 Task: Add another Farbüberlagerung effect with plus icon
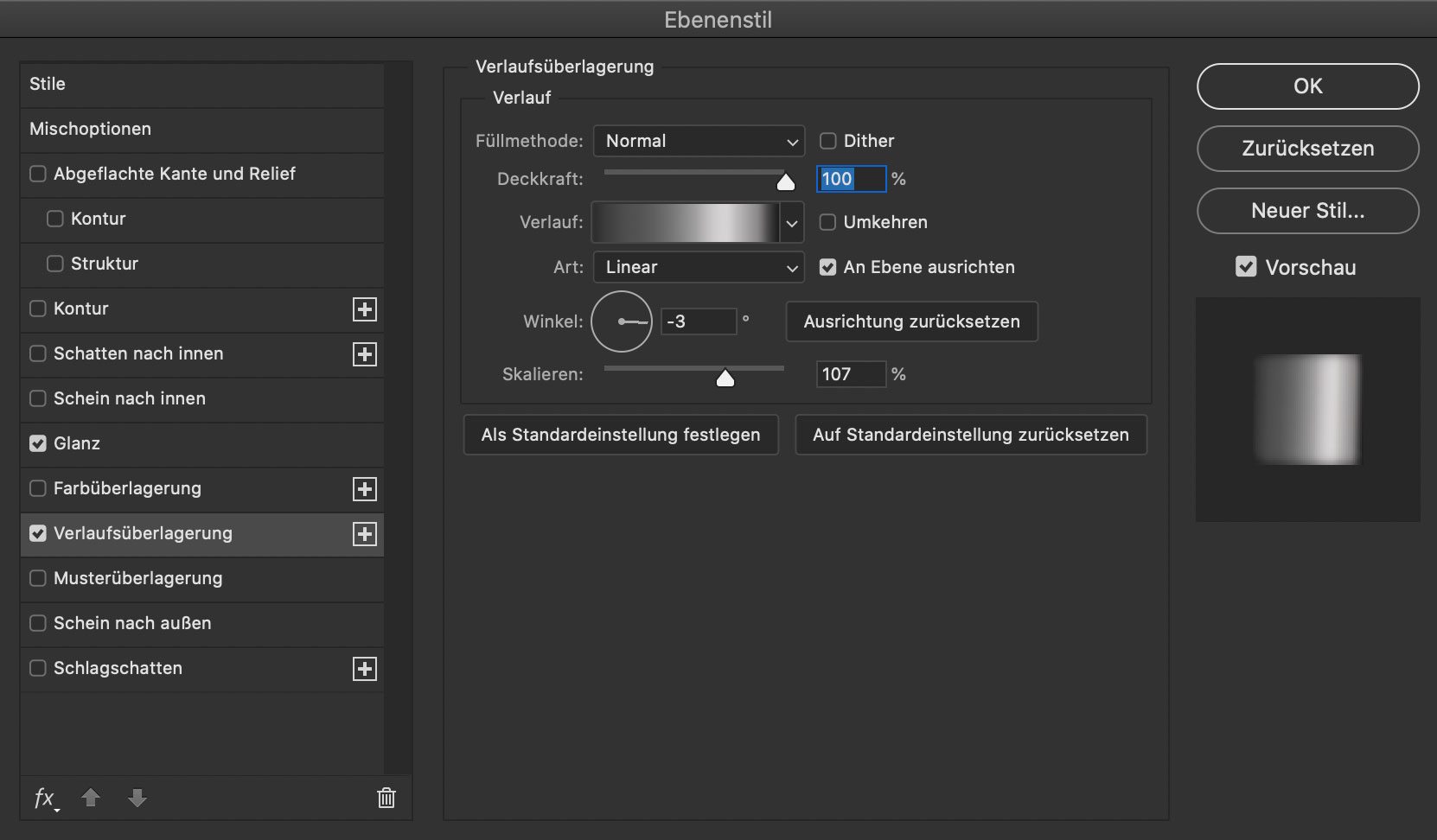pos(365,489)
